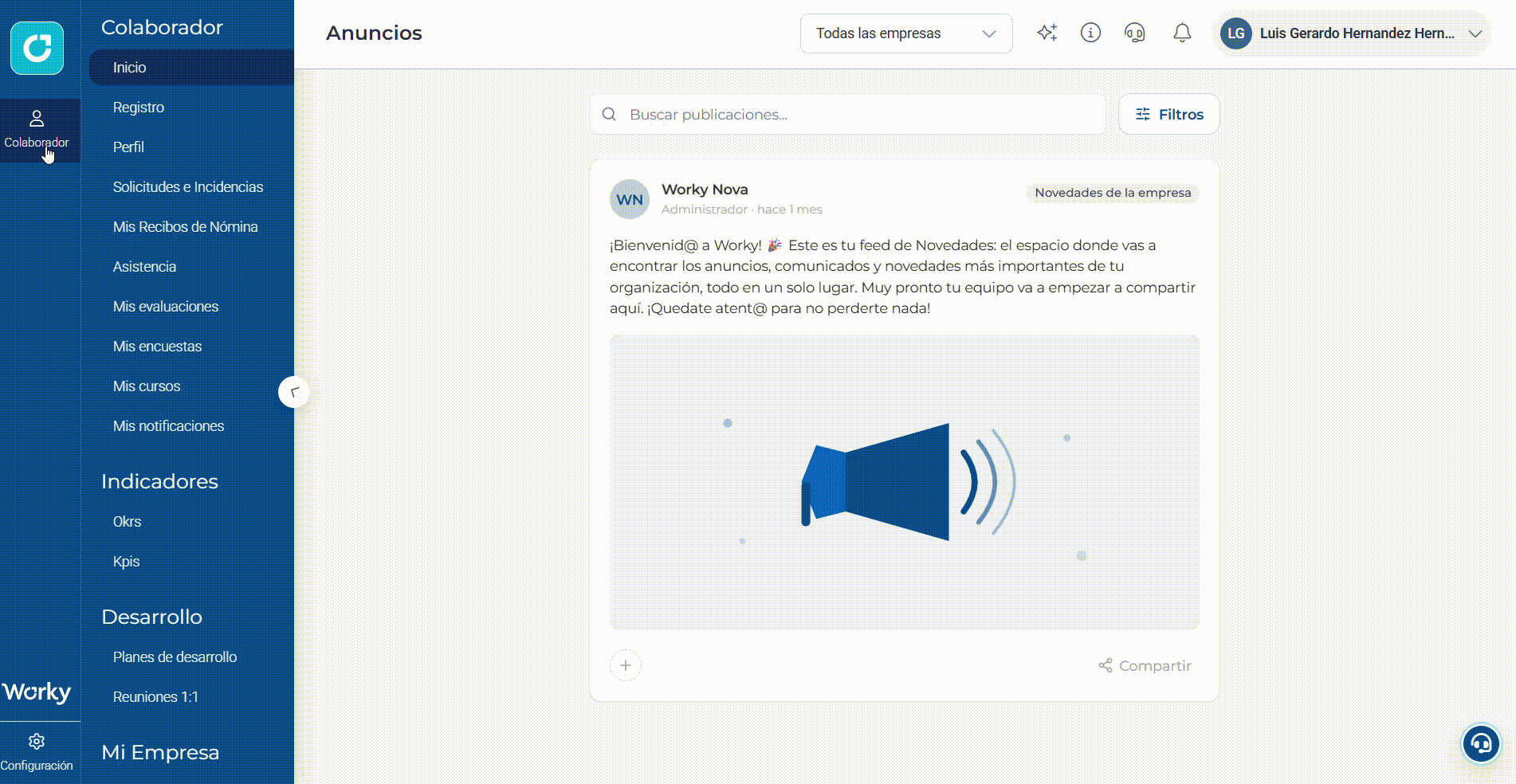Image resolution: width=1516 pixels, height=784 pixels.
Task: Open Mis Recibos de Nómina
Action: (x=186, y=226)
